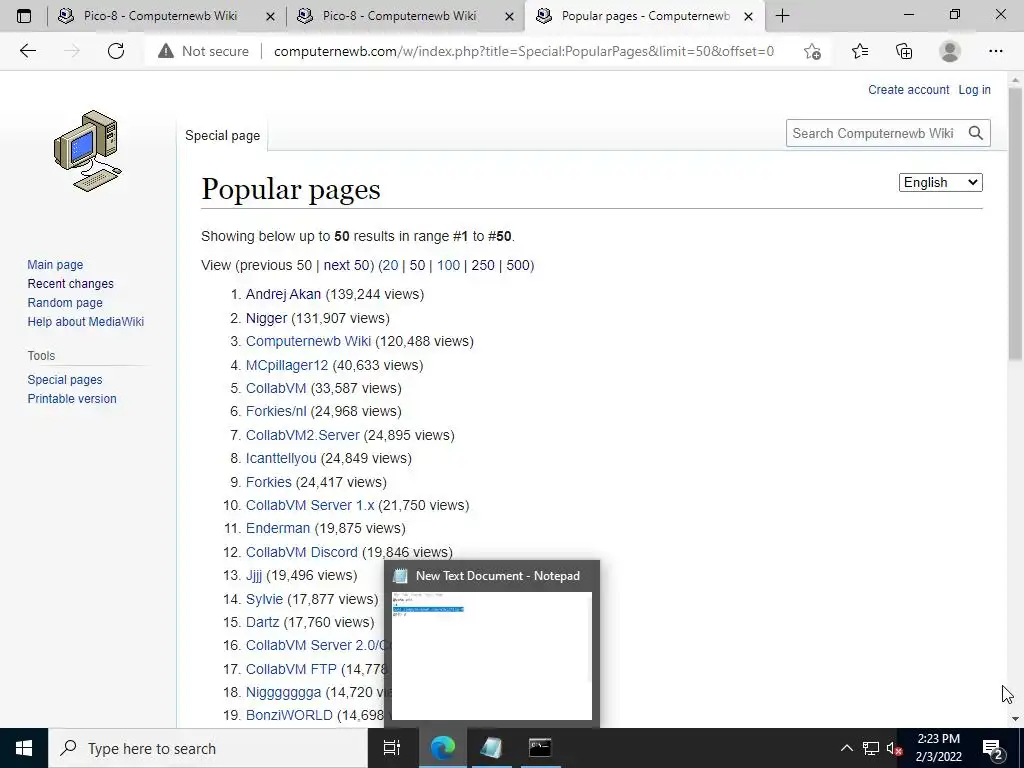
Task: Open the CollabVM Discord page link
Action: (302, 552)
